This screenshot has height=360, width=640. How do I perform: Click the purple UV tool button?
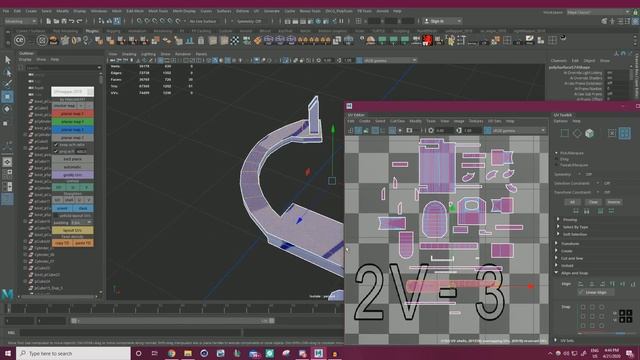coord(73,175)
